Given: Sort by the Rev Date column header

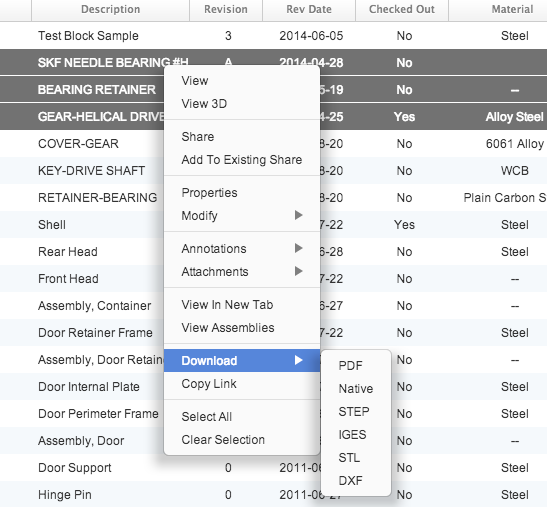Looking at the screenshot, I should 309,9.
